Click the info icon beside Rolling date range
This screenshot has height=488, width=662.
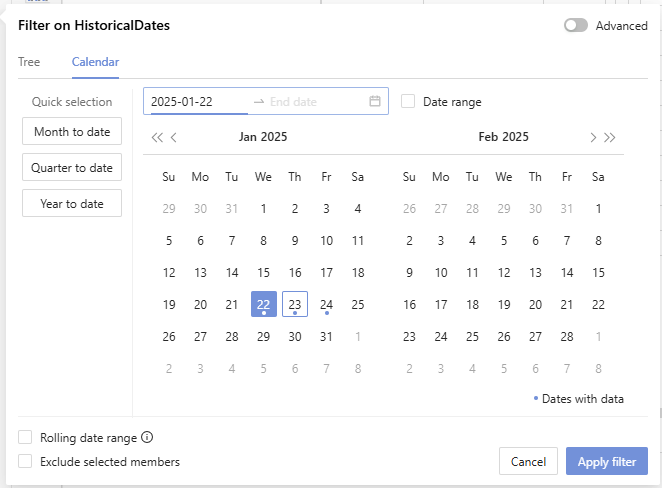click(147, 438)
